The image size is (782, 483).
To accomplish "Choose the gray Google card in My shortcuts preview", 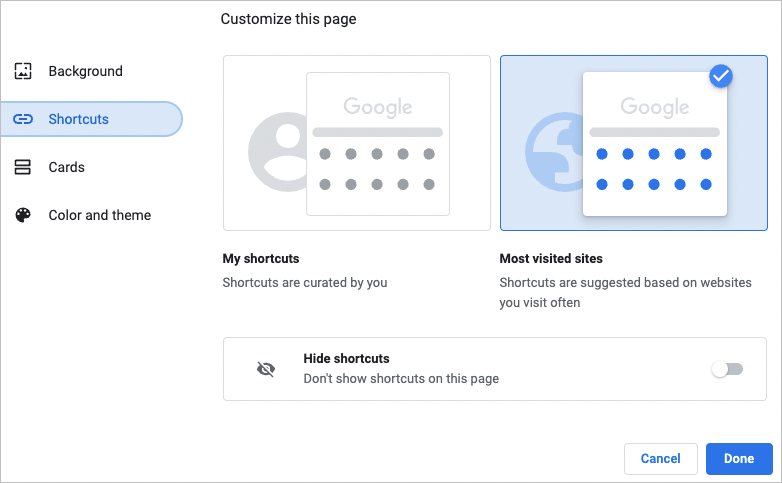I will click(x=377, y=143).
